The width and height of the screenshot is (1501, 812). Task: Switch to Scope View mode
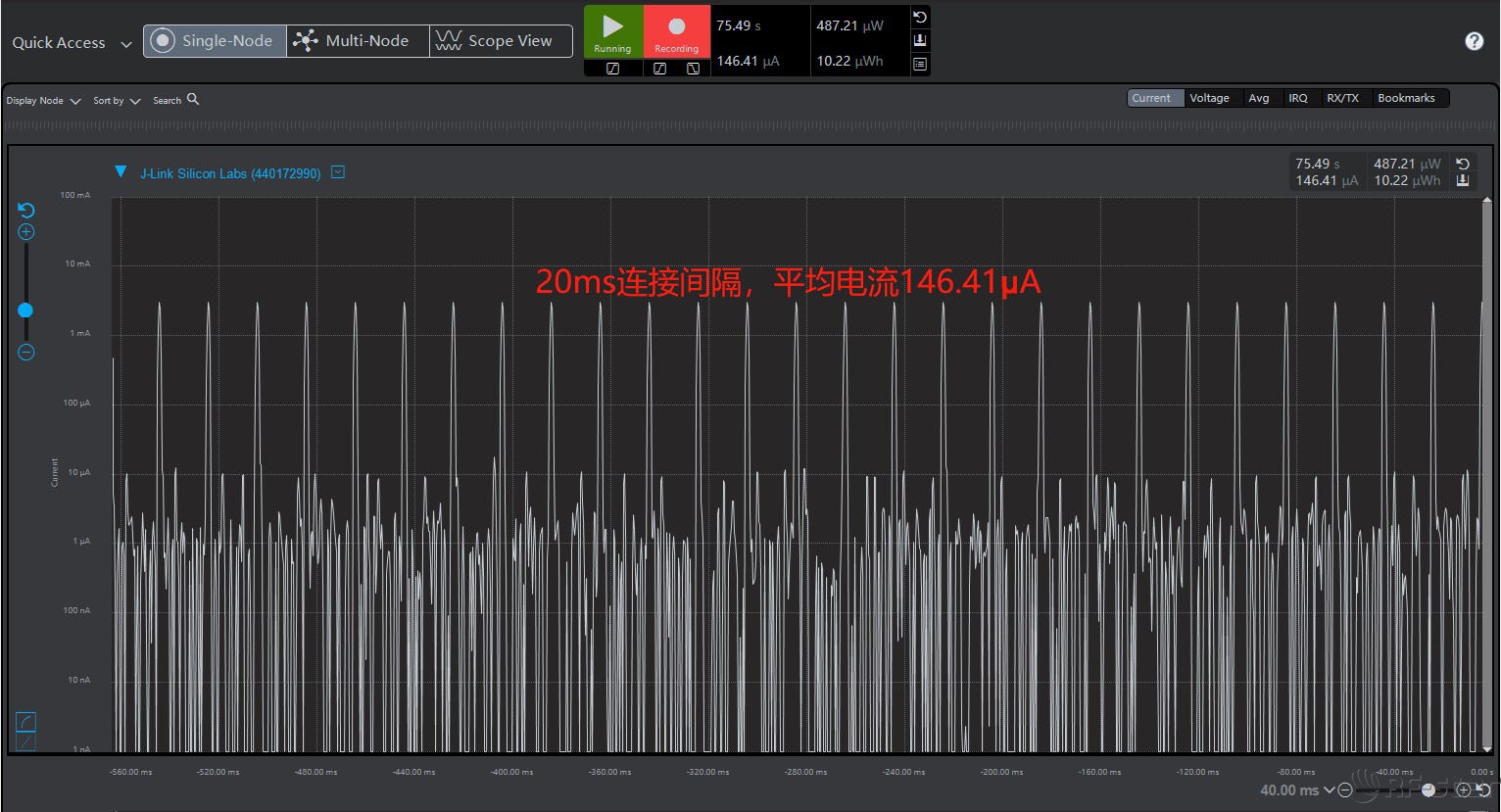click(501, 41)
